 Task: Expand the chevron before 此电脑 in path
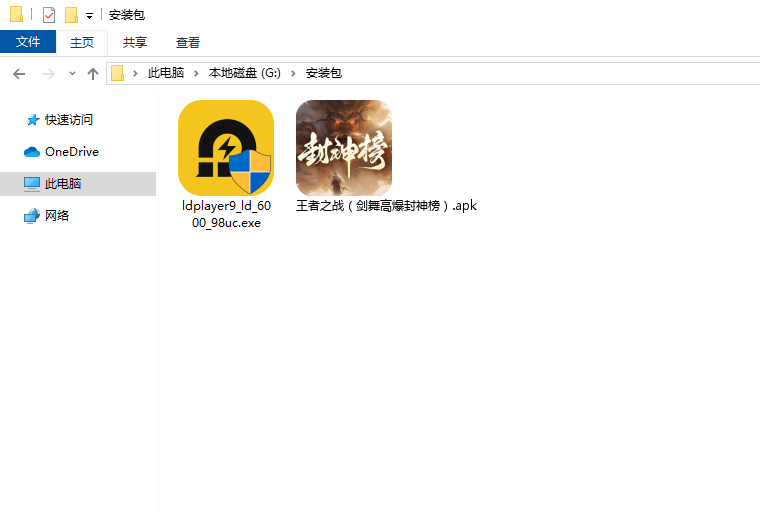[x=135, y=73]
